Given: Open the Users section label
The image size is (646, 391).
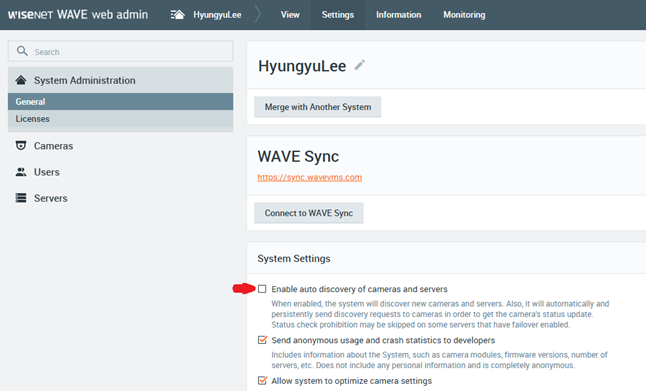Looking at the screenshot, I should pos(47,172).
